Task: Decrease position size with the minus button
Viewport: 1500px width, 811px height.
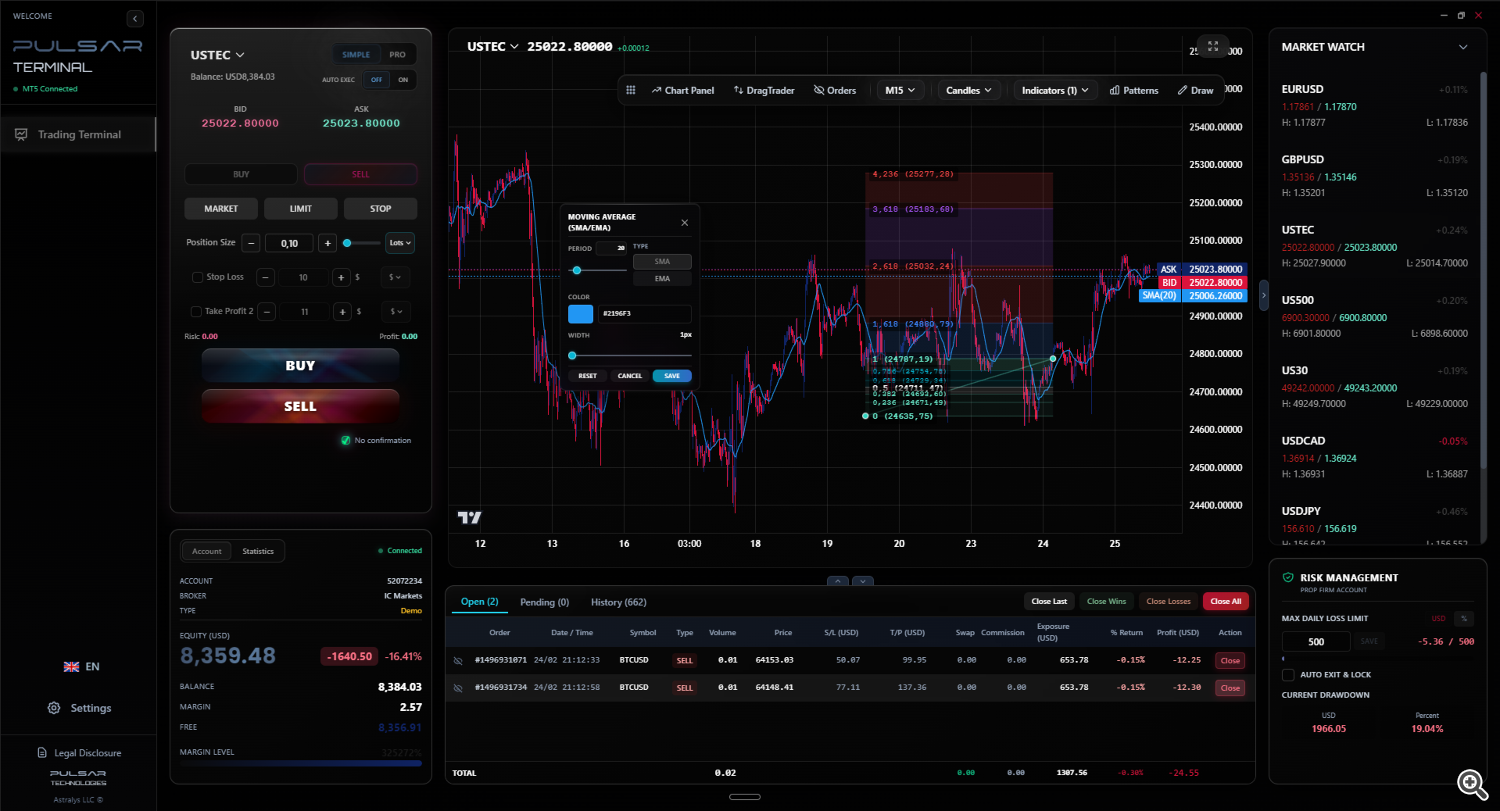Action: [251, 243]
